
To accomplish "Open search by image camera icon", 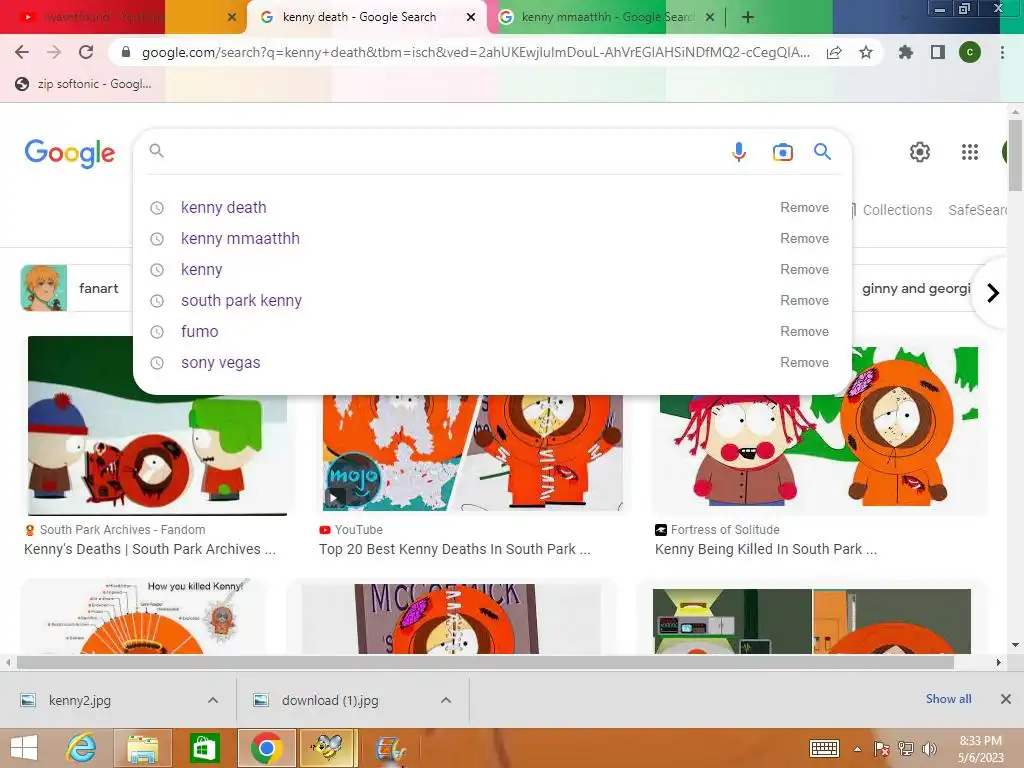I will (x=782, y=152).
